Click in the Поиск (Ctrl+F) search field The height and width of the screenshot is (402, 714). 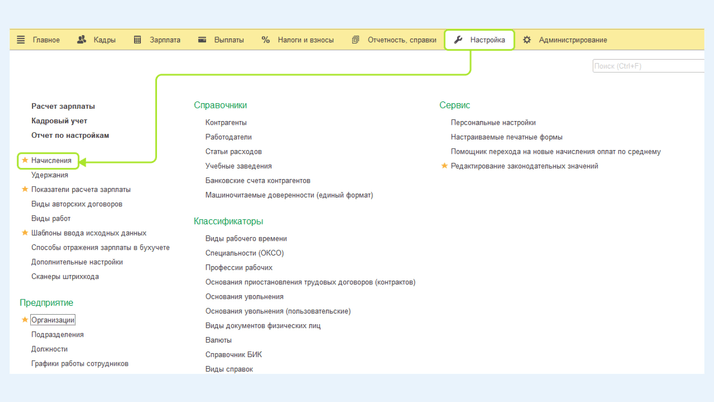point(648,66)
